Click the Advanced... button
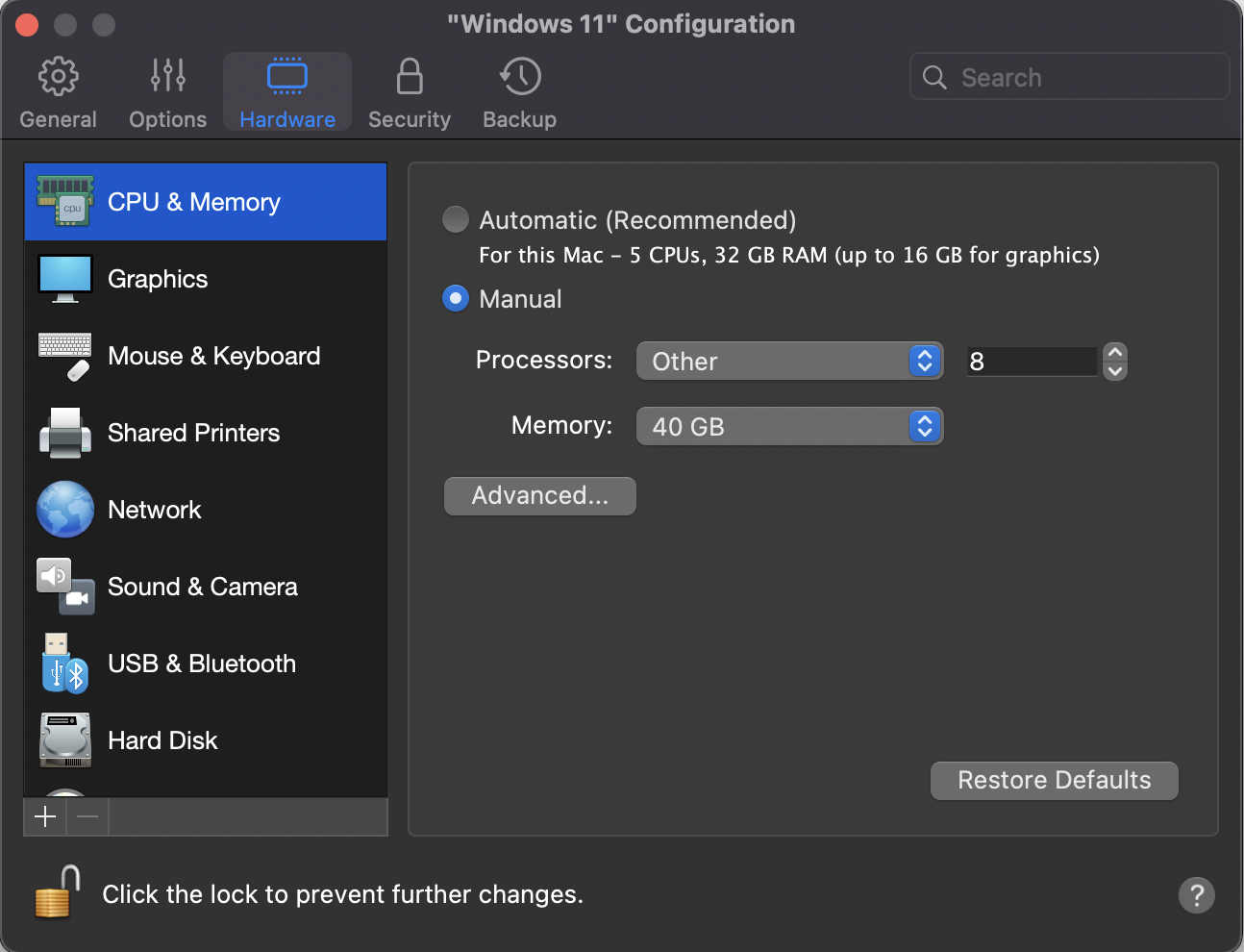The width and height of the screenshot is (1244, 952). 539,496
